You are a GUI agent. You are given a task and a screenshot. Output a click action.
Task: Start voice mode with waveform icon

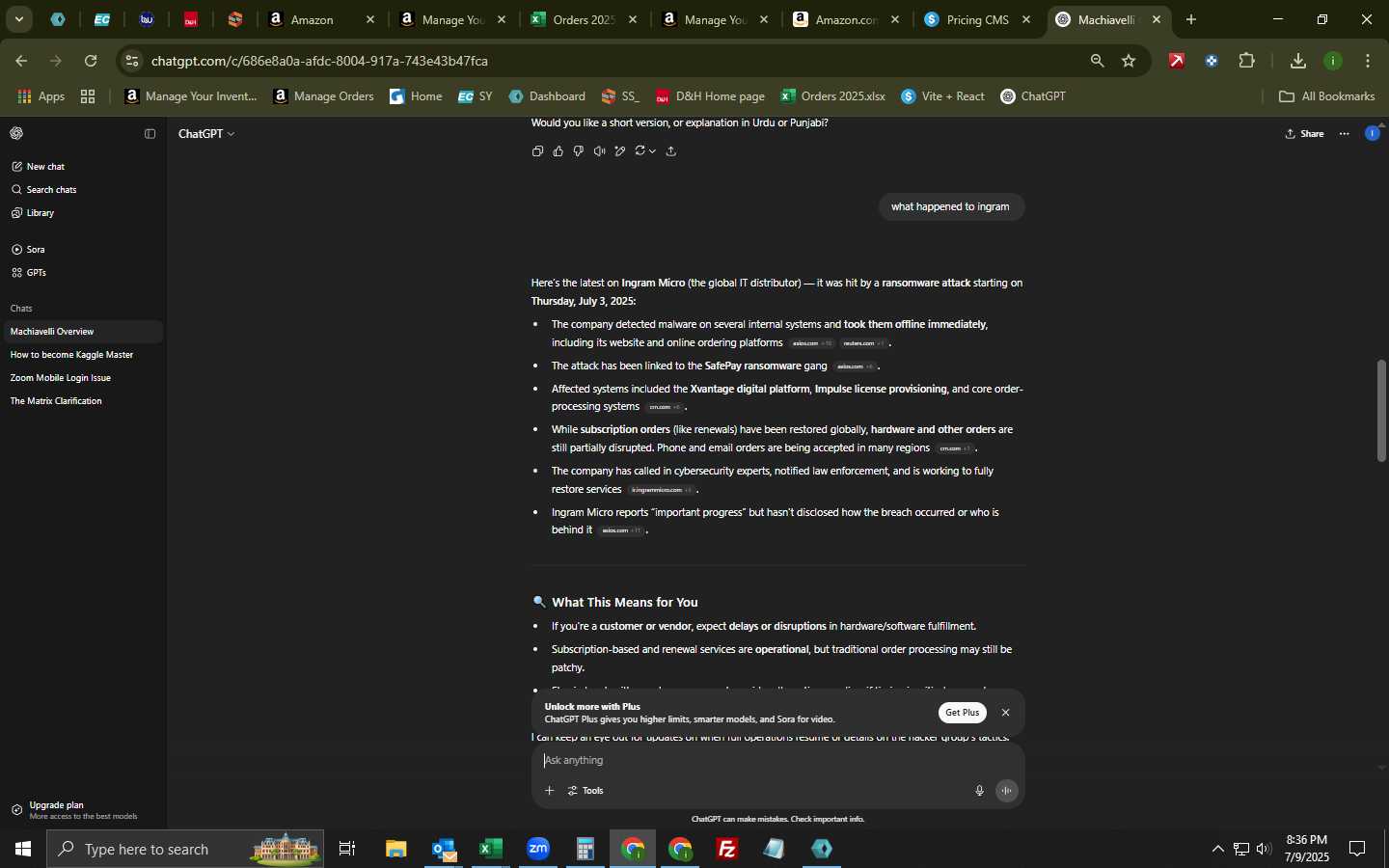(x=1007, y=791)
